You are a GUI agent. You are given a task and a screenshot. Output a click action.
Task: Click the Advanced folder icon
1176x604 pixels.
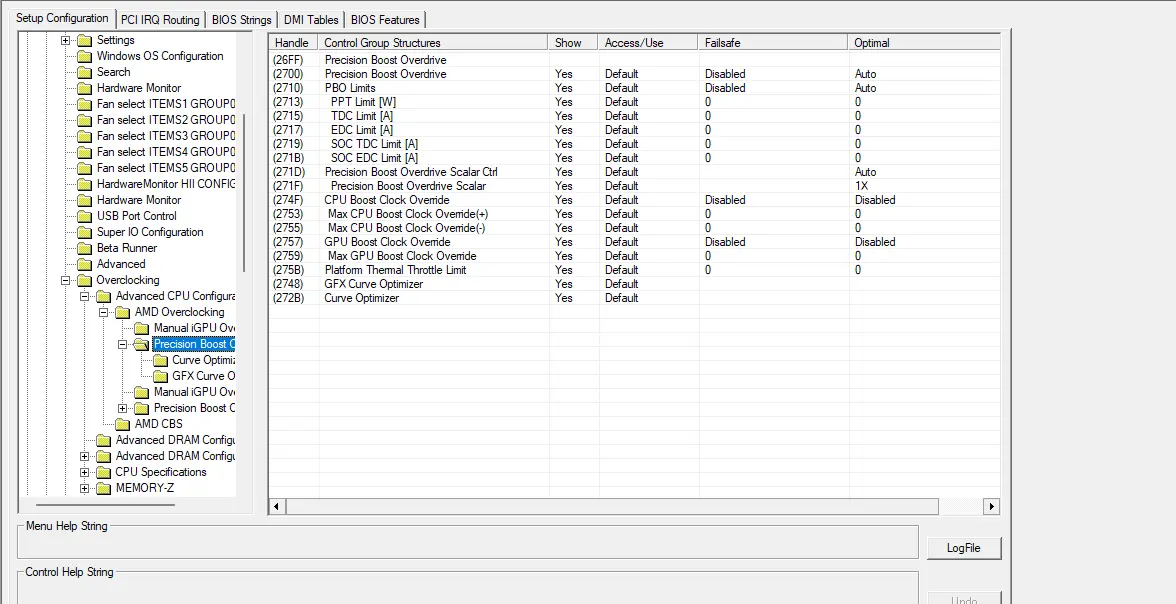coord(85,264)
